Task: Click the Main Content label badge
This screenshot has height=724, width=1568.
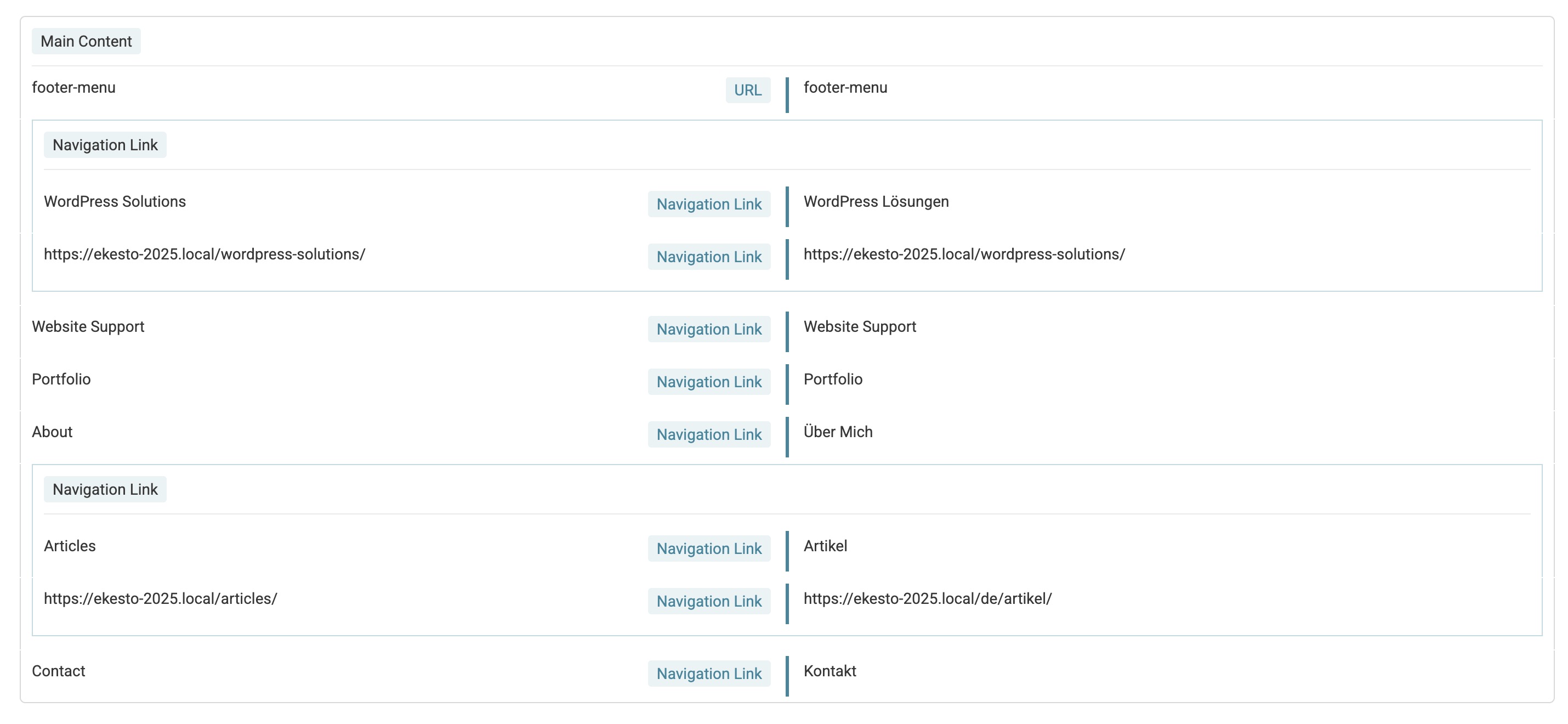Action: point(86,41)
